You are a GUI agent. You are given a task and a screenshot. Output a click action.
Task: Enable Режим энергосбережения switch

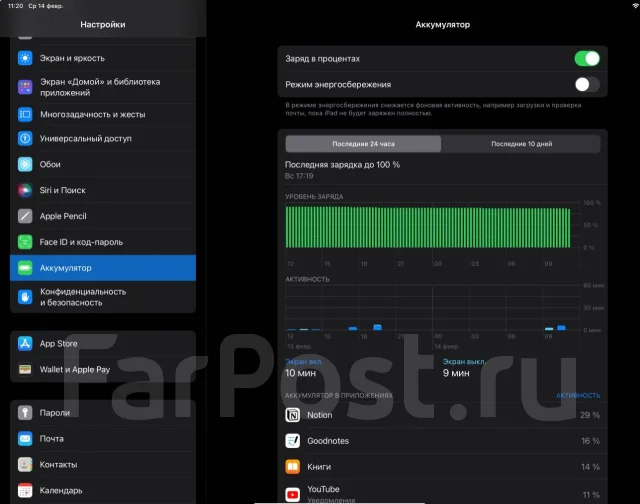(587, 84)
